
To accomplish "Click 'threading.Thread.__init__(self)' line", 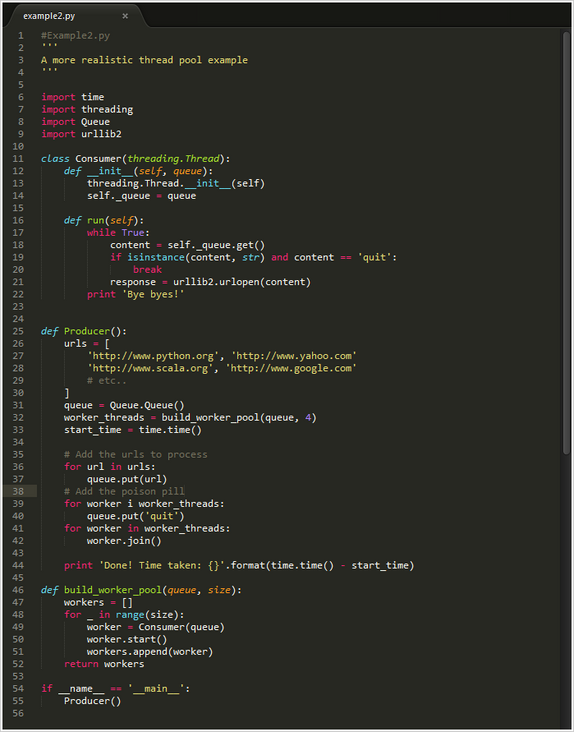I will click(x=176, y=183).
